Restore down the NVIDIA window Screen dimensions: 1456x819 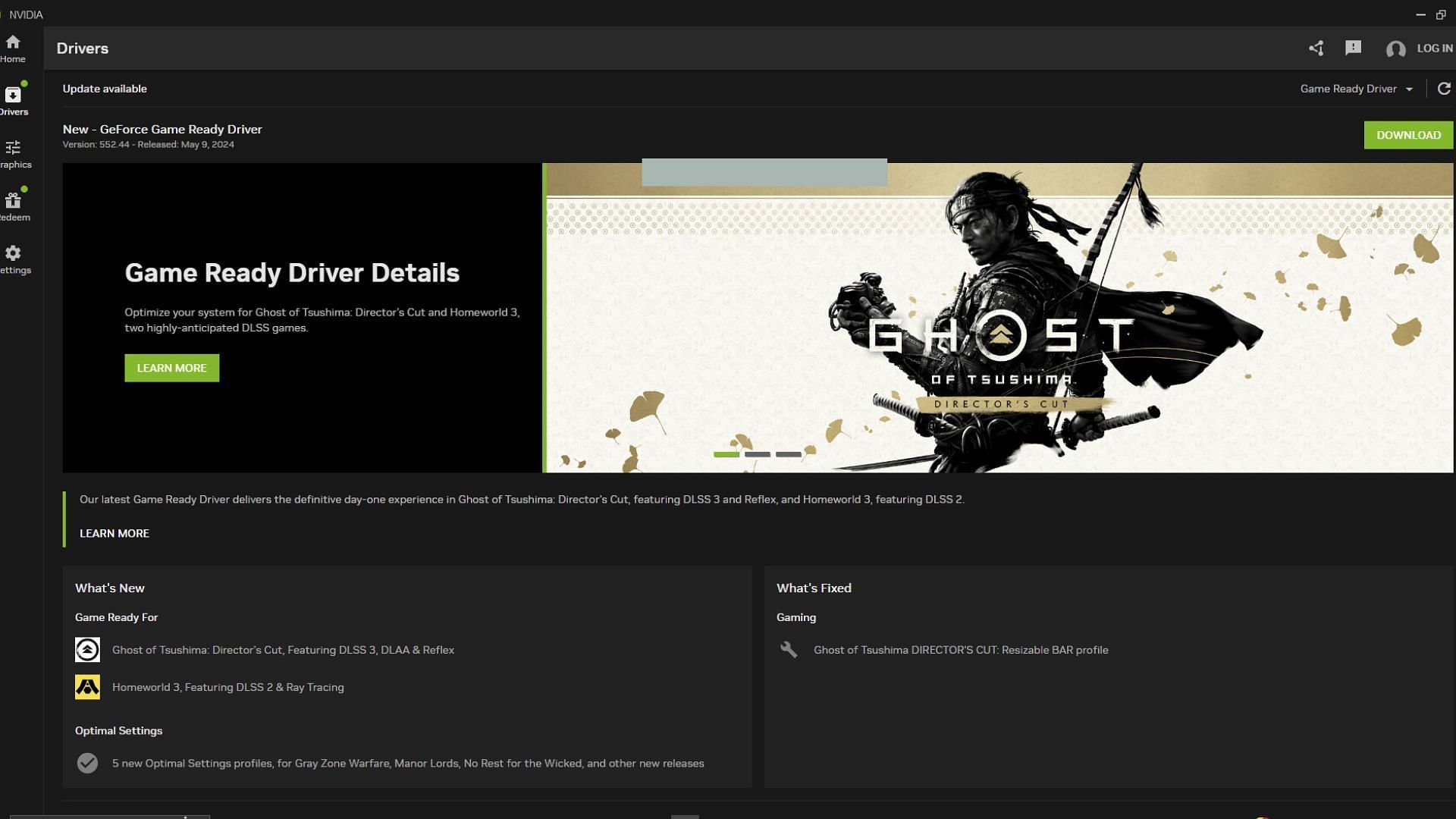[x=1441, y=14]
